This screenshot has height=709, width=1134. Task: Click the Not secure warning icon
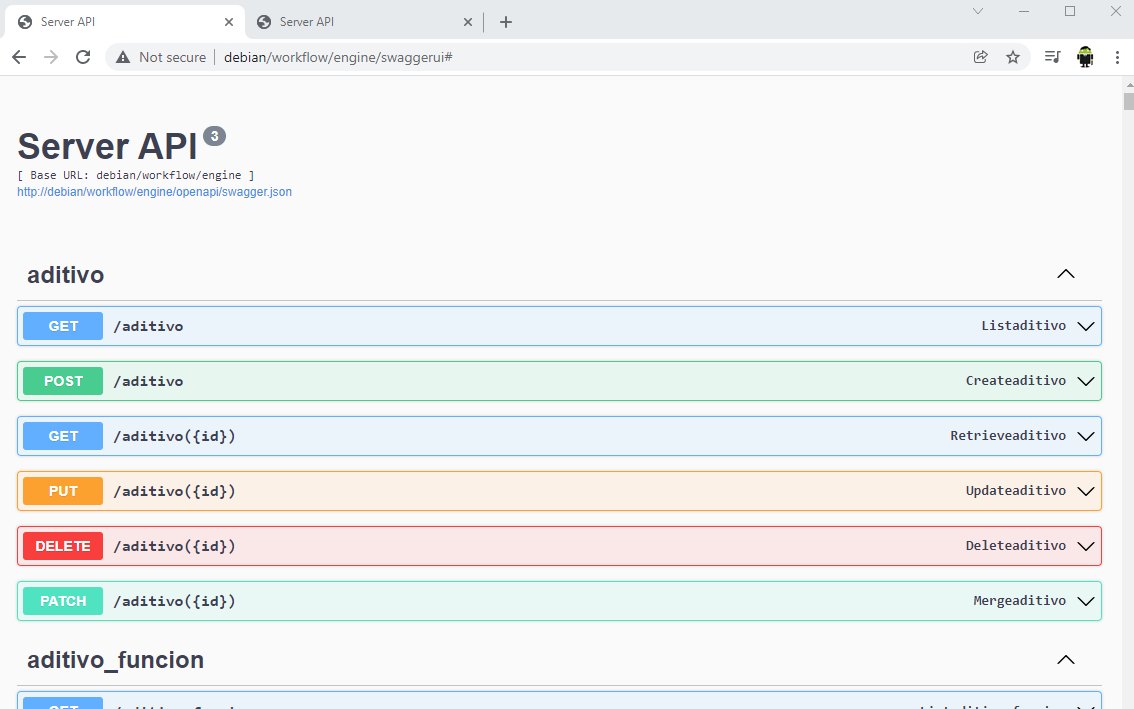[x=123, y=57]
